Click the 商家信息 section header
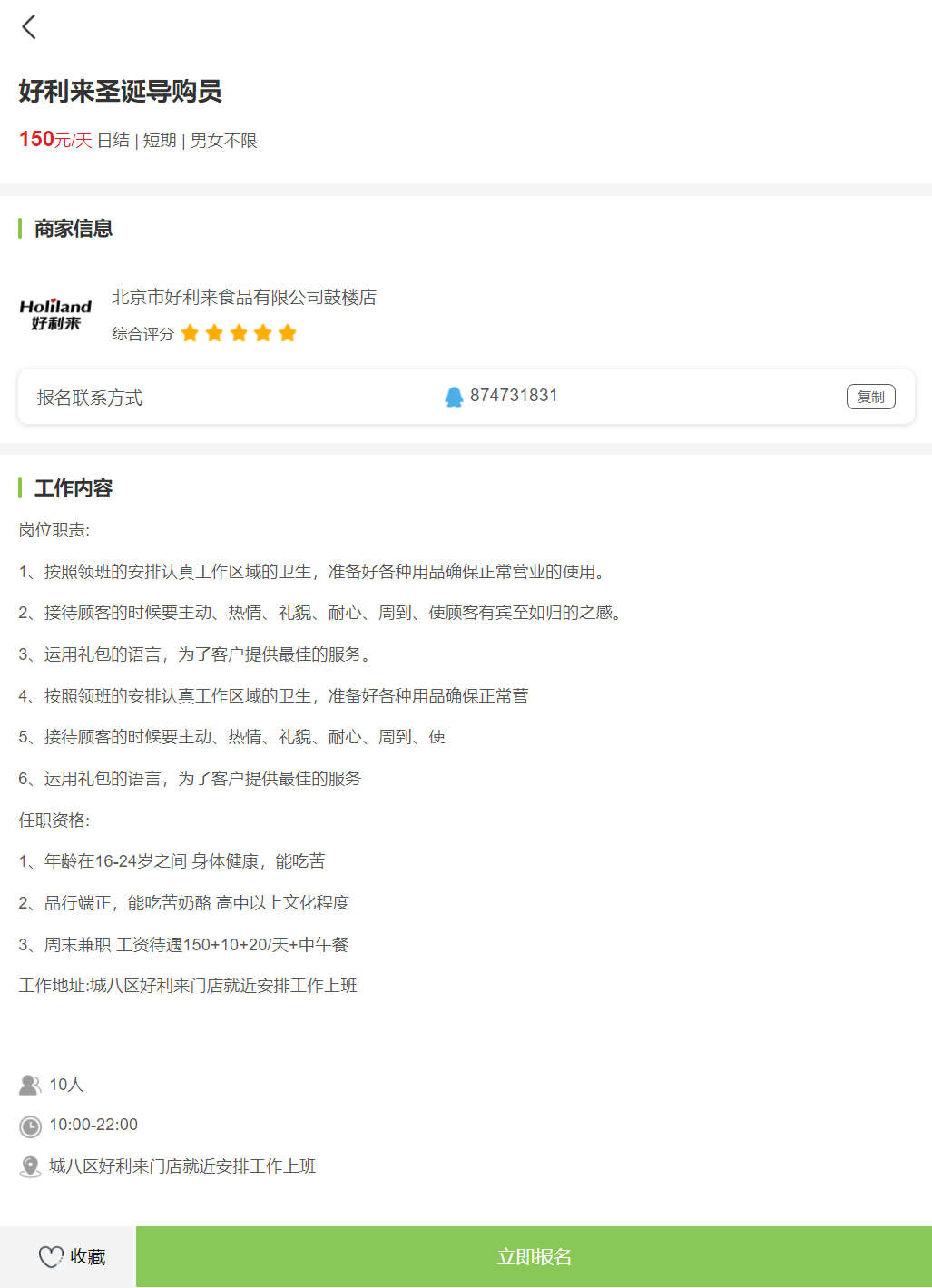The height and width of the screenshot is (1288, 932). [x=74, y=229]
